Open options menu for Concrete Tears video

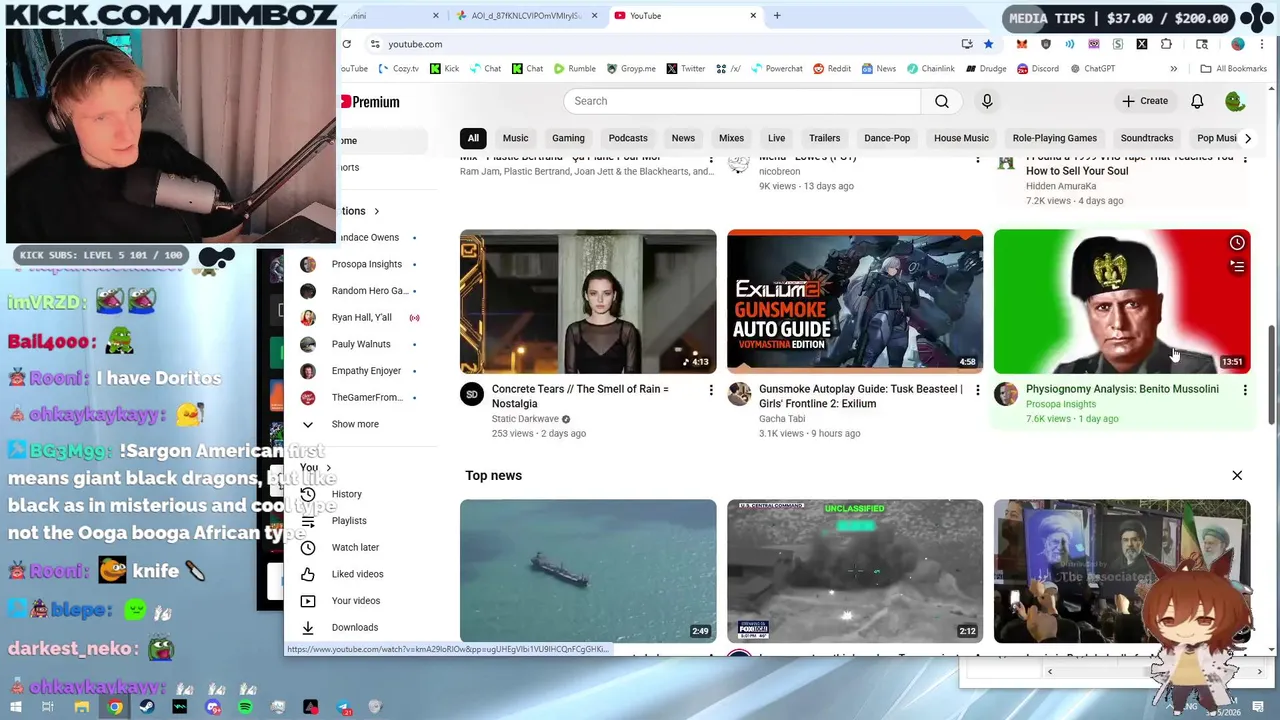(711, 390)
